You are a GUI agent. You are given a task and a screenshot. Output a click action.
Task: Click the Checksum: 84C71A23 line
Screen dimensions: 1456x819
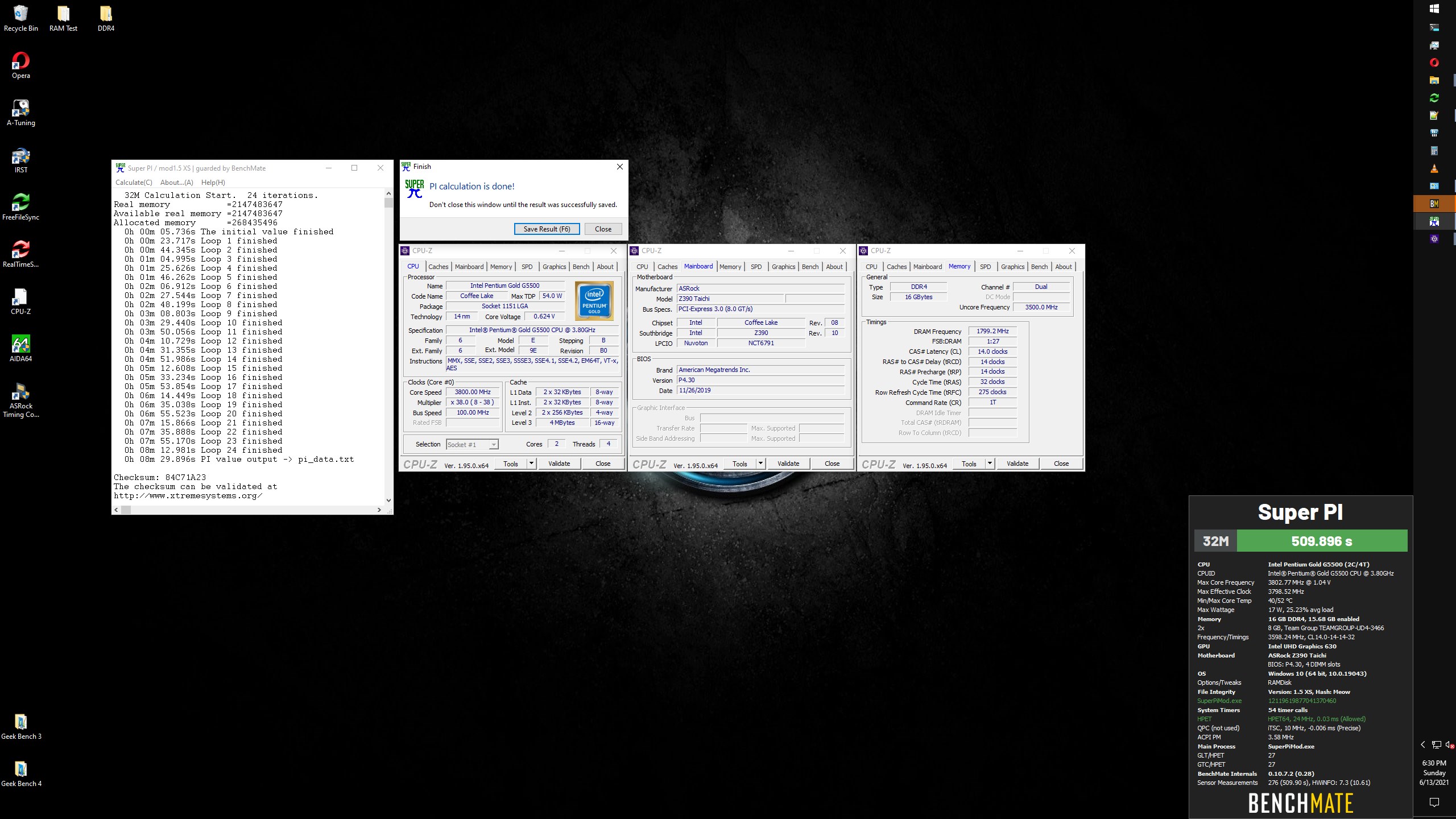[x=160, y=477]
